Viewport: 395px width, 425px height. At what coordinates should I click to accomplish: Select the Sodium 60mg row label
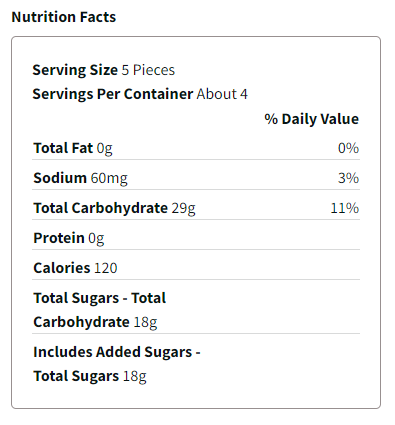[80, 178]
